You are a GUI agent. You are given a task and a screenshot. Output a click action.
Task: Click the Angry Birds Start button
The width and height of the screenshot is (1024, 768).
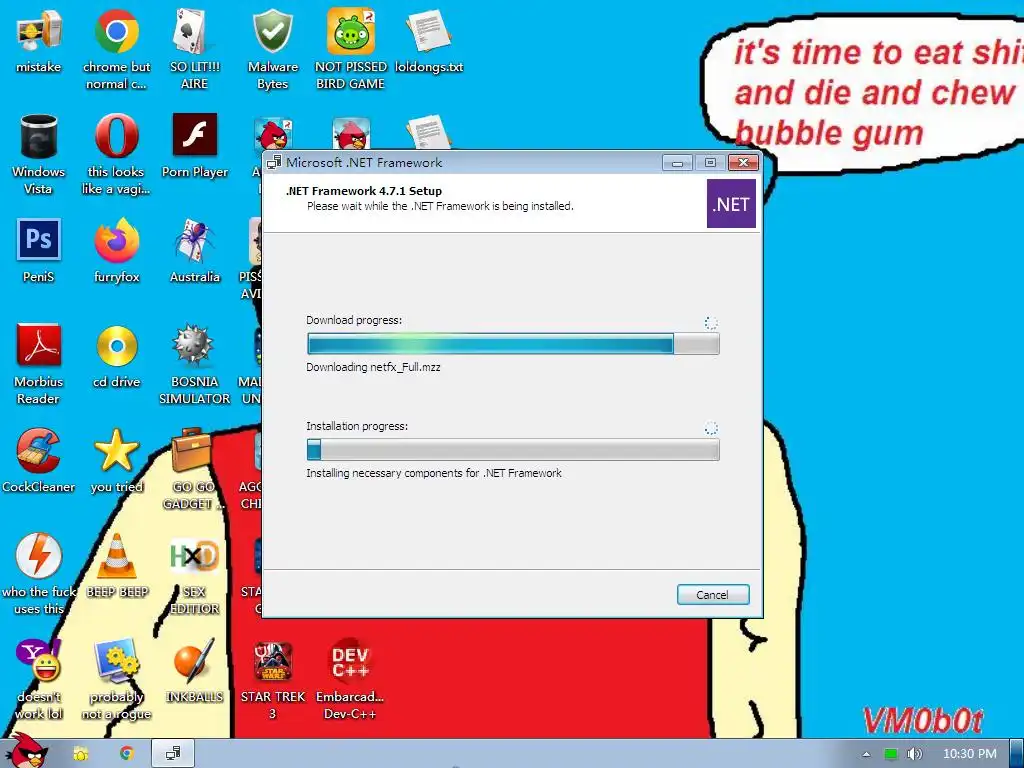tap(26, 752)
